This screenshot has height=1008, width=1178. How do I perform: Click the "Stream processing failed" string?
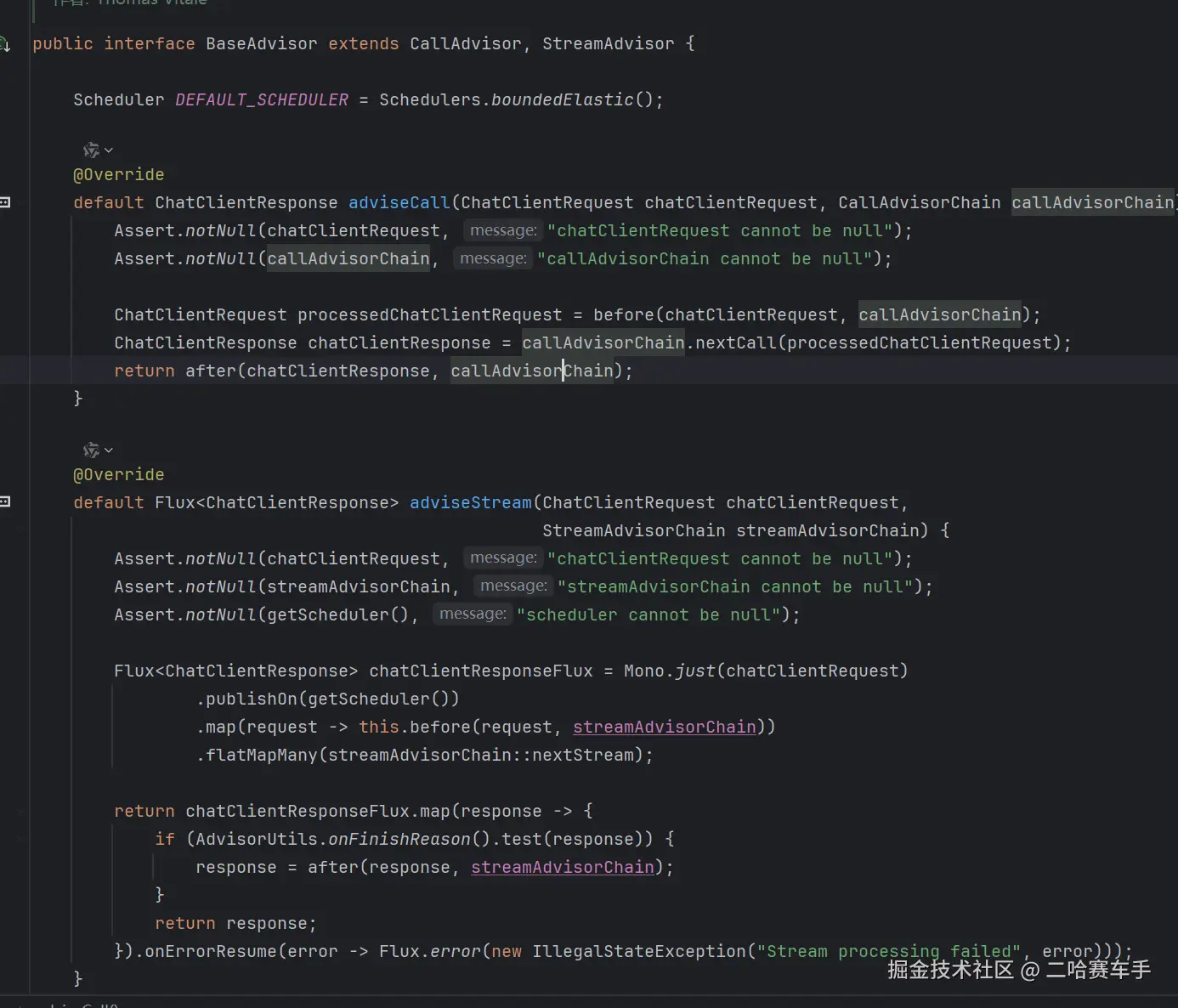tap(888, 951)
